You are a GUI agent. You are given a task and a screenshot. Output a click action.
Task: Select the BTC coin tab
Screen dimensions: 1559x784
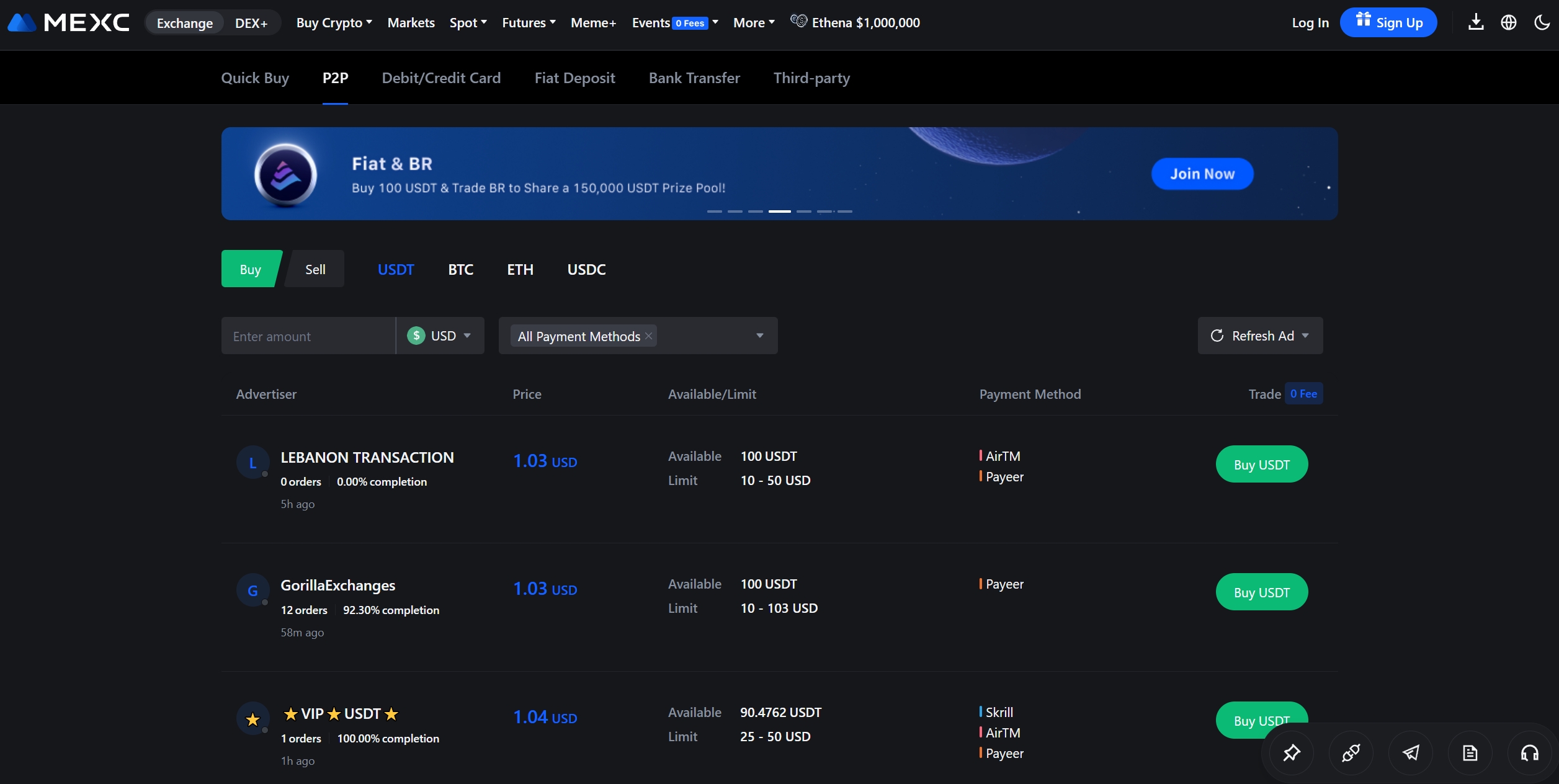pos(460,269)
